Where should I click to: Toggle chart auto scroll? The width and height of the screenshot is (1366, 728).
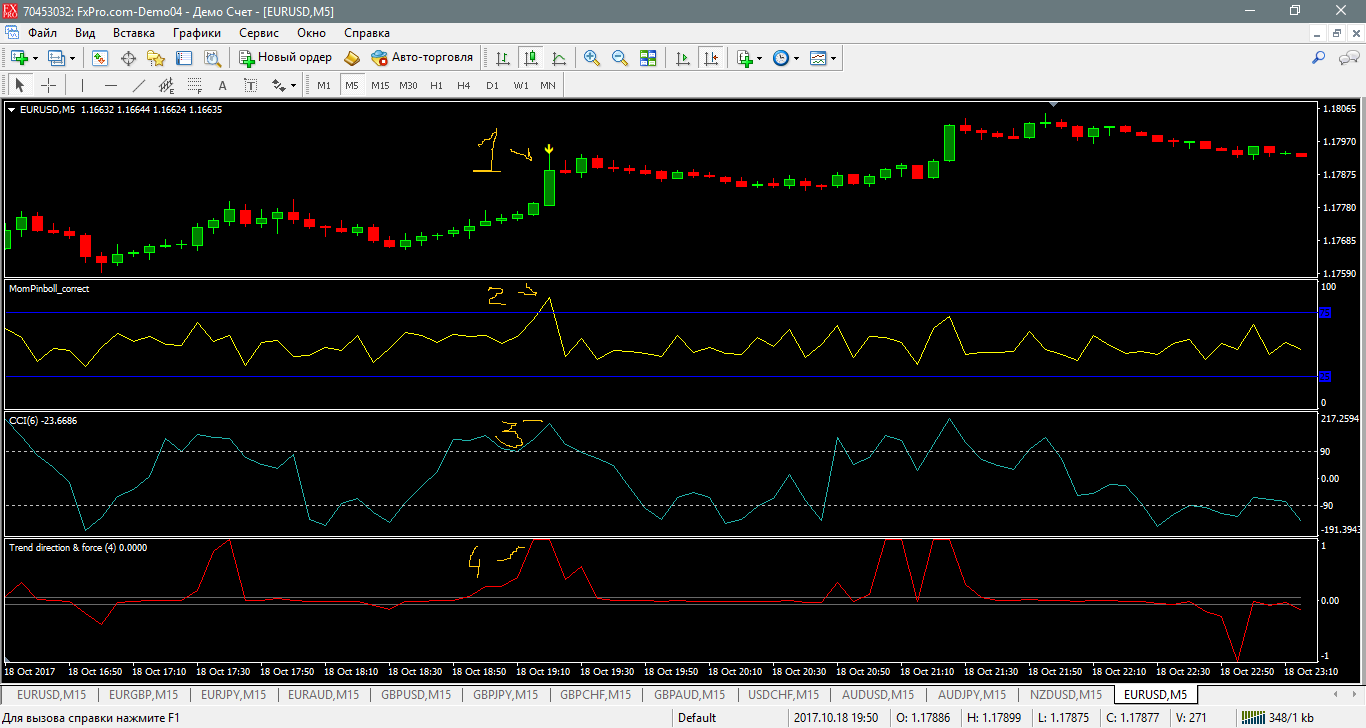click(684, 58)
